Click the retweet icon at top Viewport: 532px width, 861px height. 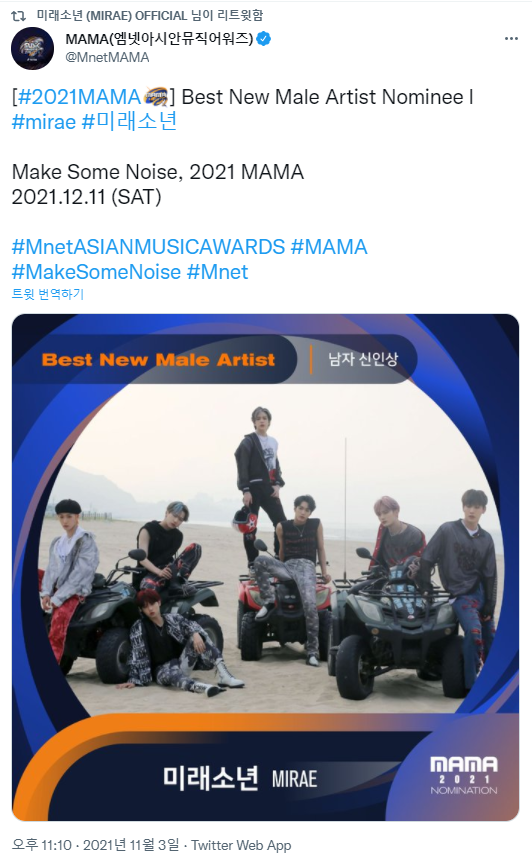pyautogui.click(x=19, y=15)
